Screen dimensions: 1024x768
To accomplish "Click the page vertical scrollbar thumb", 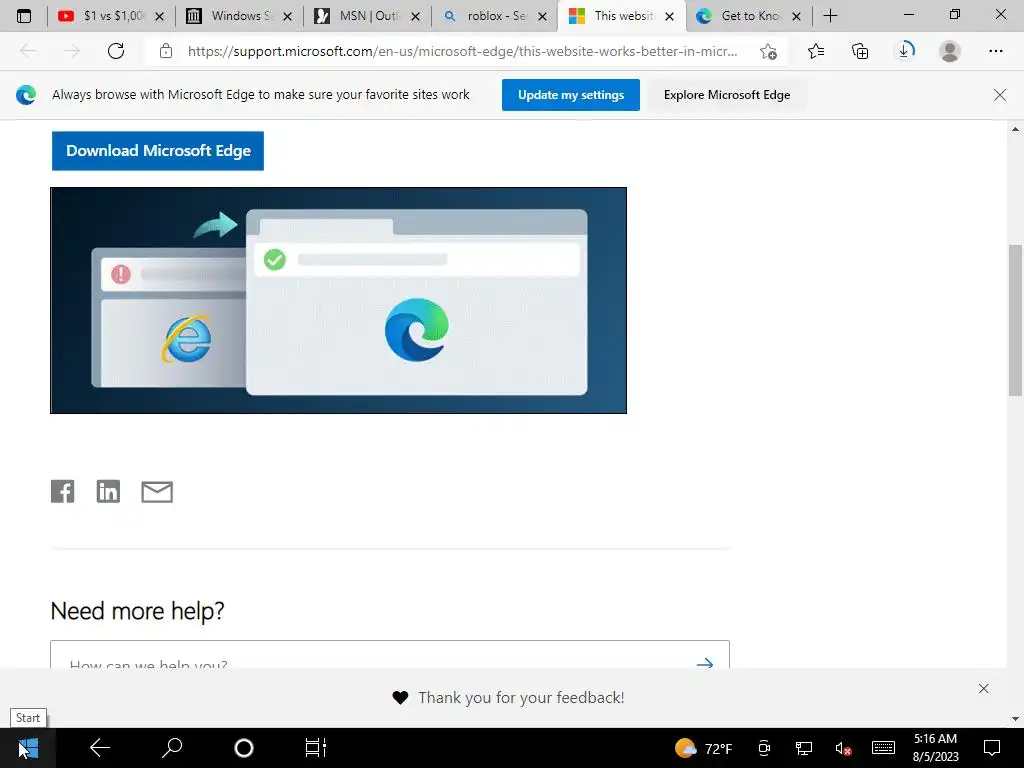I will pyautogui.click(x=1015, y=320).
